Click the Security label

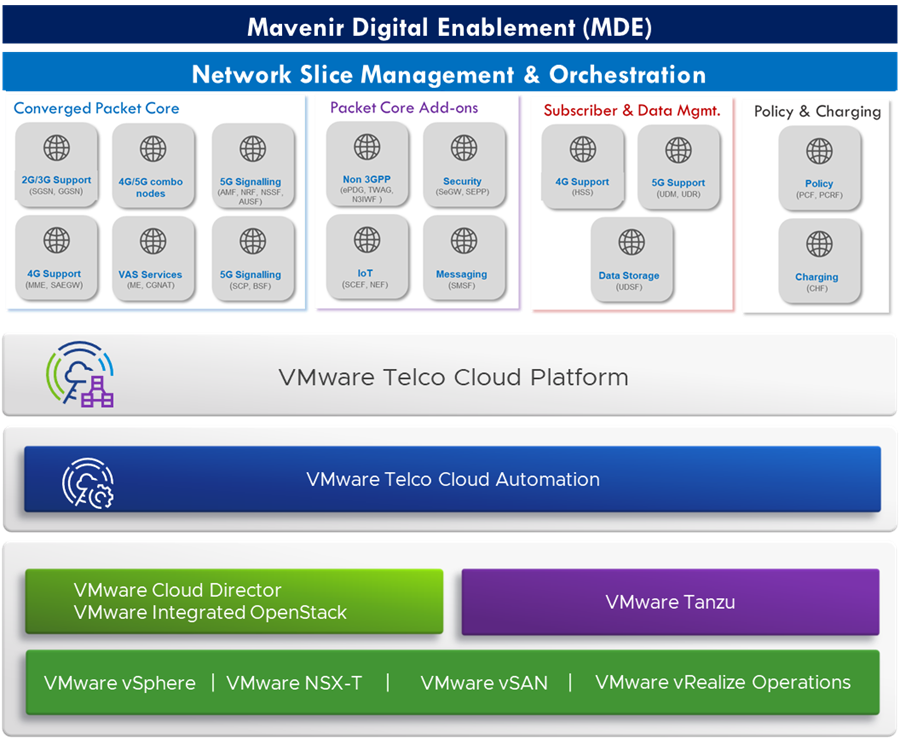pyautogui.click(x=462, y=181)
